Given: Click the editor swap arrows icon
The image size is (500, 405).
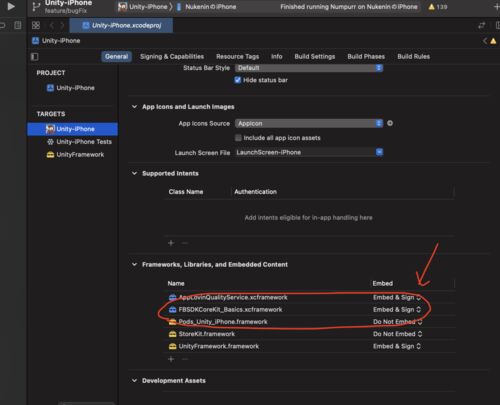Looking at the screenshot, I should point(482,25).
